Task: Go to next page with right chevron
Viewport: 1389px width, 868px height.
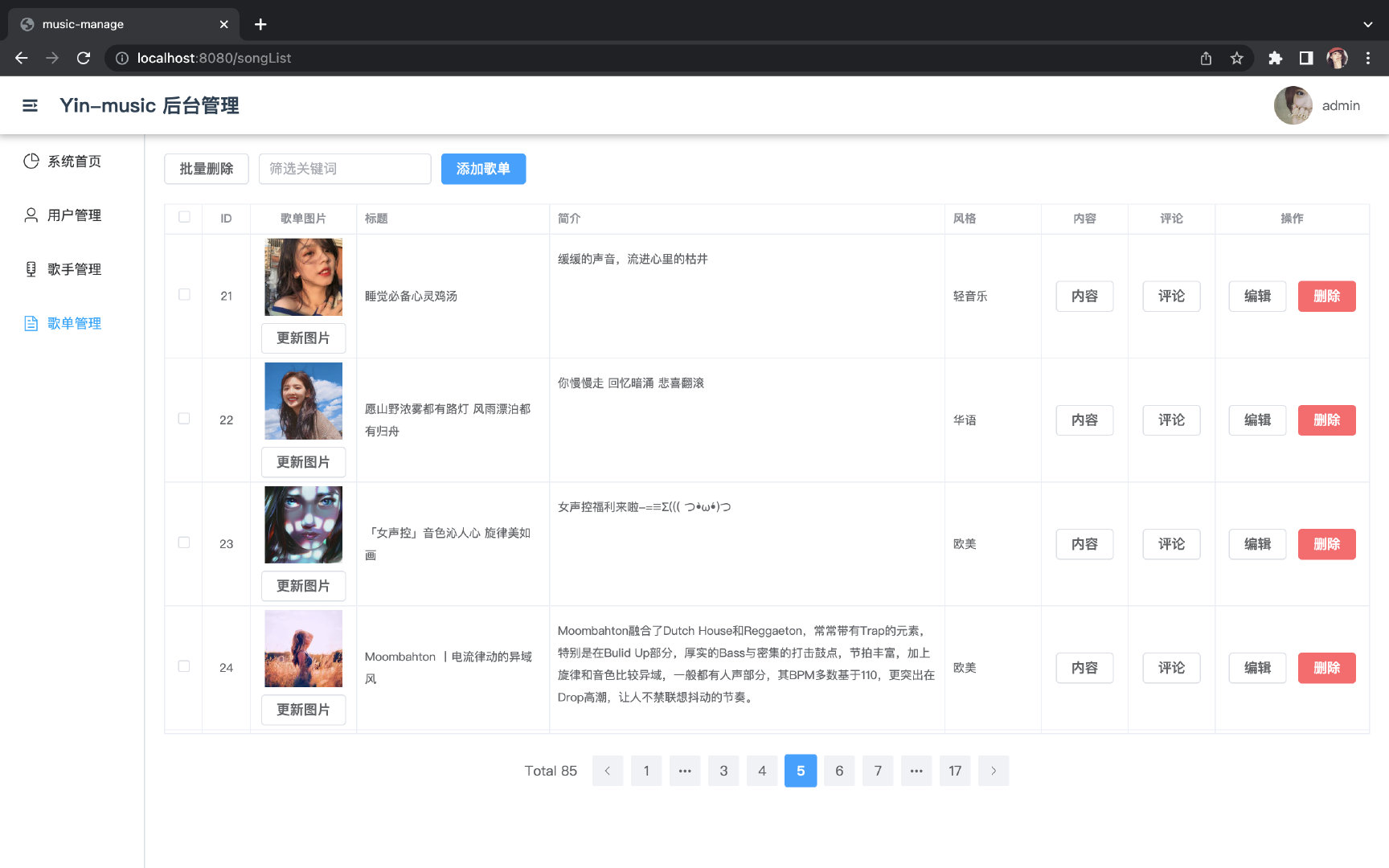Action: 994,771
